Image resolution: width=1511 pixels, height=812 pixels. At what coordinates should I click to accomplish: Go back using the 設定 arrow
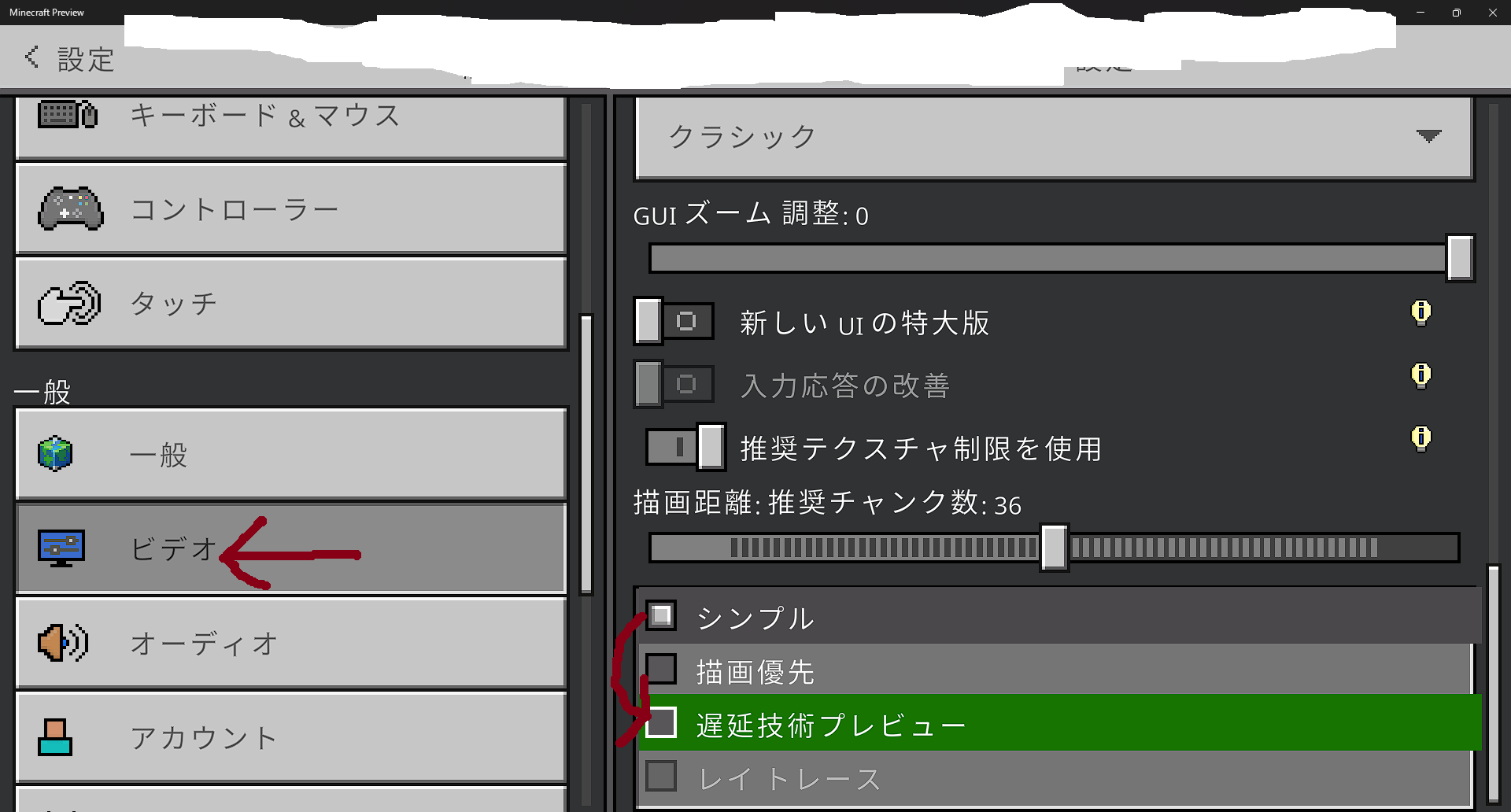pyautogui.click(x=31, y=57)
